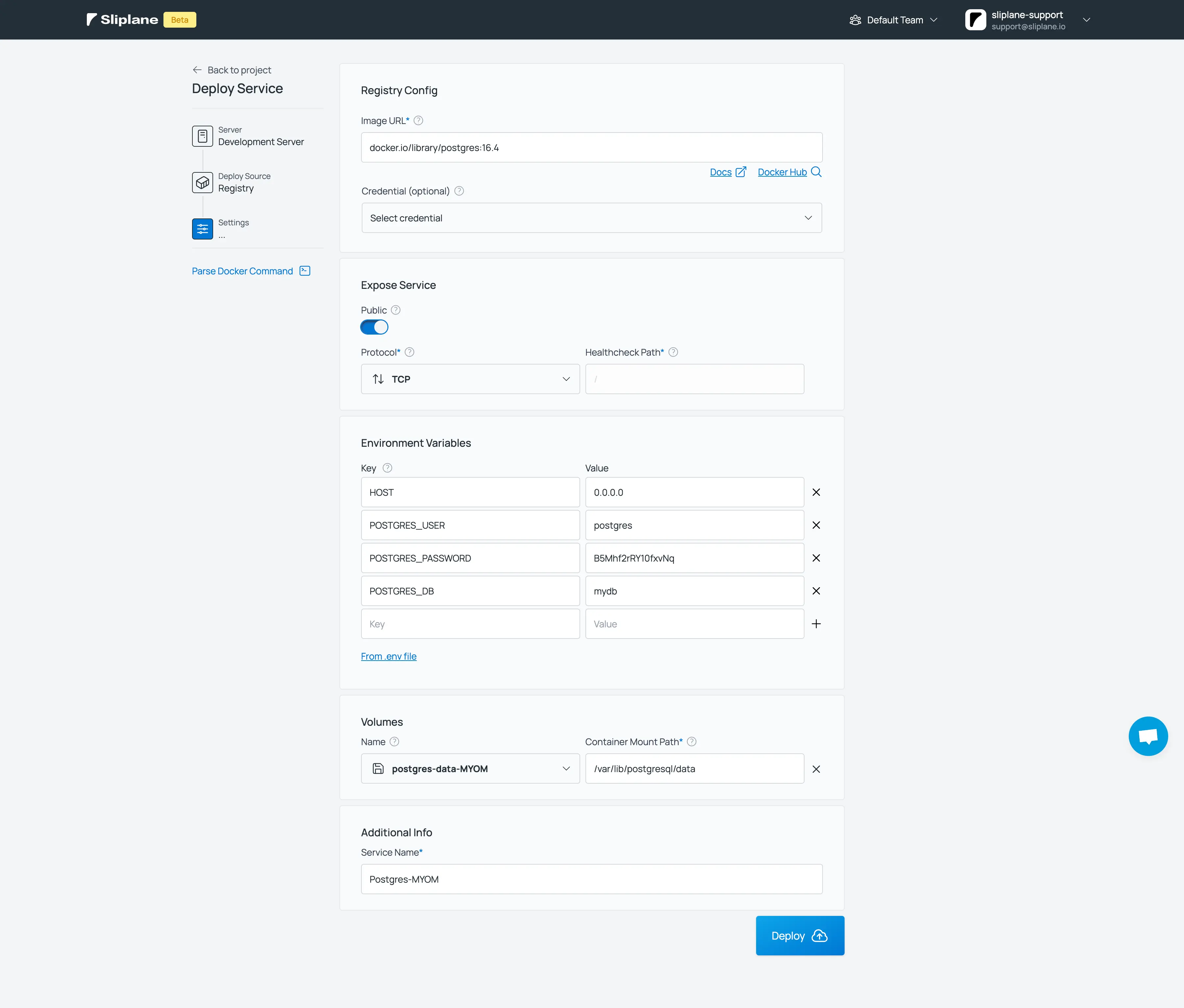Click the team people icon
This screenshot has width=1184, height=1008.
point(855,20)
